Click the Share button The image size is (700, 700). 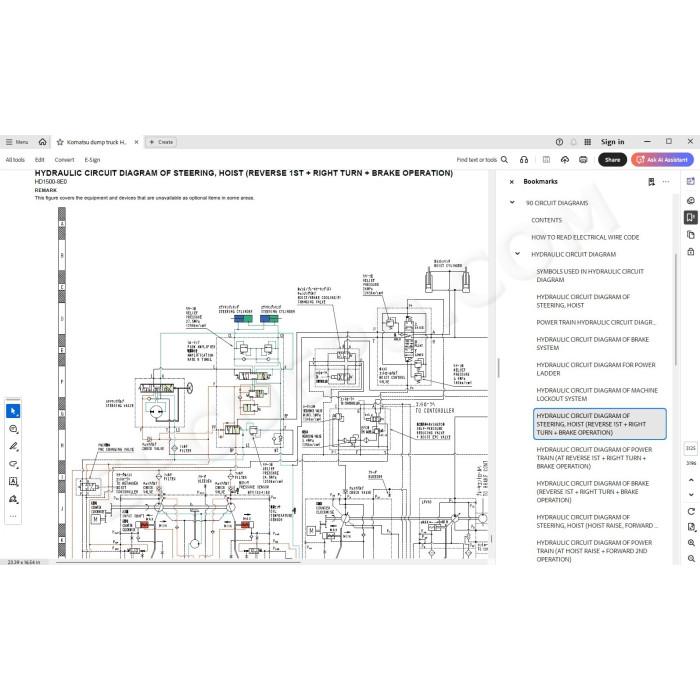[x=612, y=159]
